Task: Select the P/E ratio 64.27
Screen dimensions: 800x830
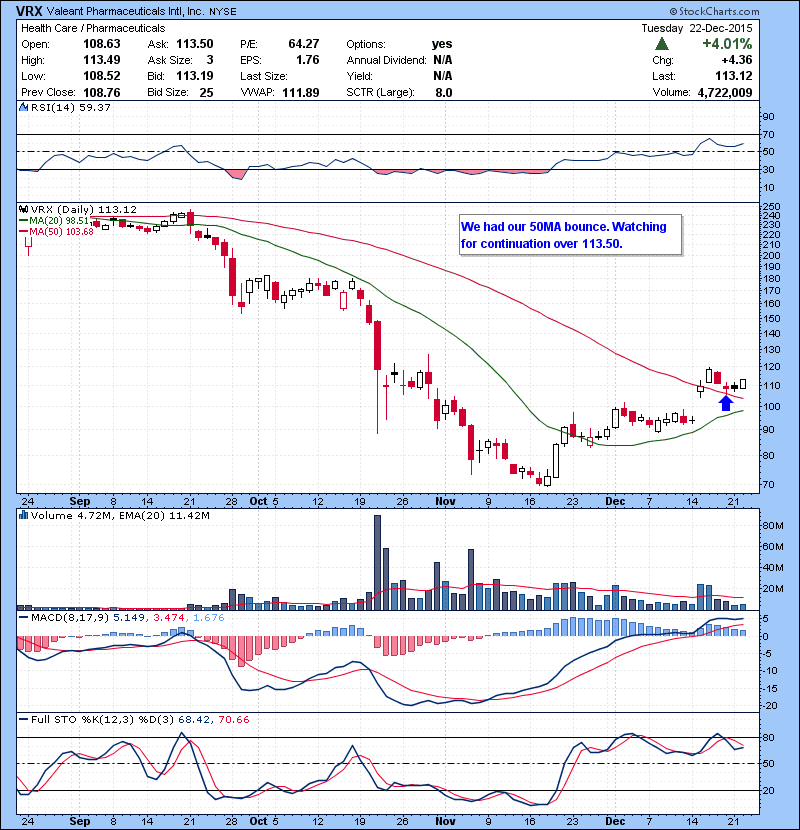Action: click(304, 43)
